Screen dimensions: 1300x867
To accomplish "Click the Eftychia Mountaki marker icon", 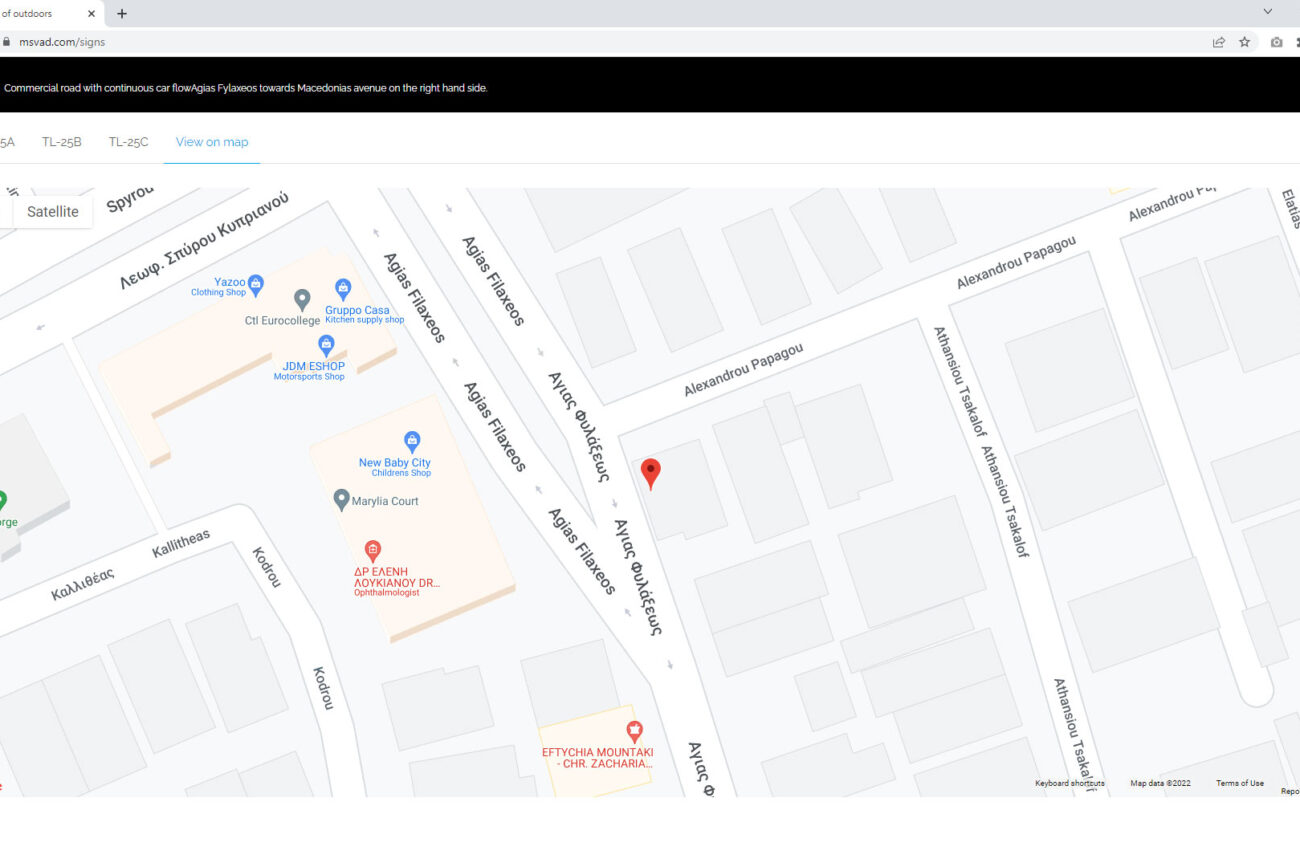I will coord(633,732).
